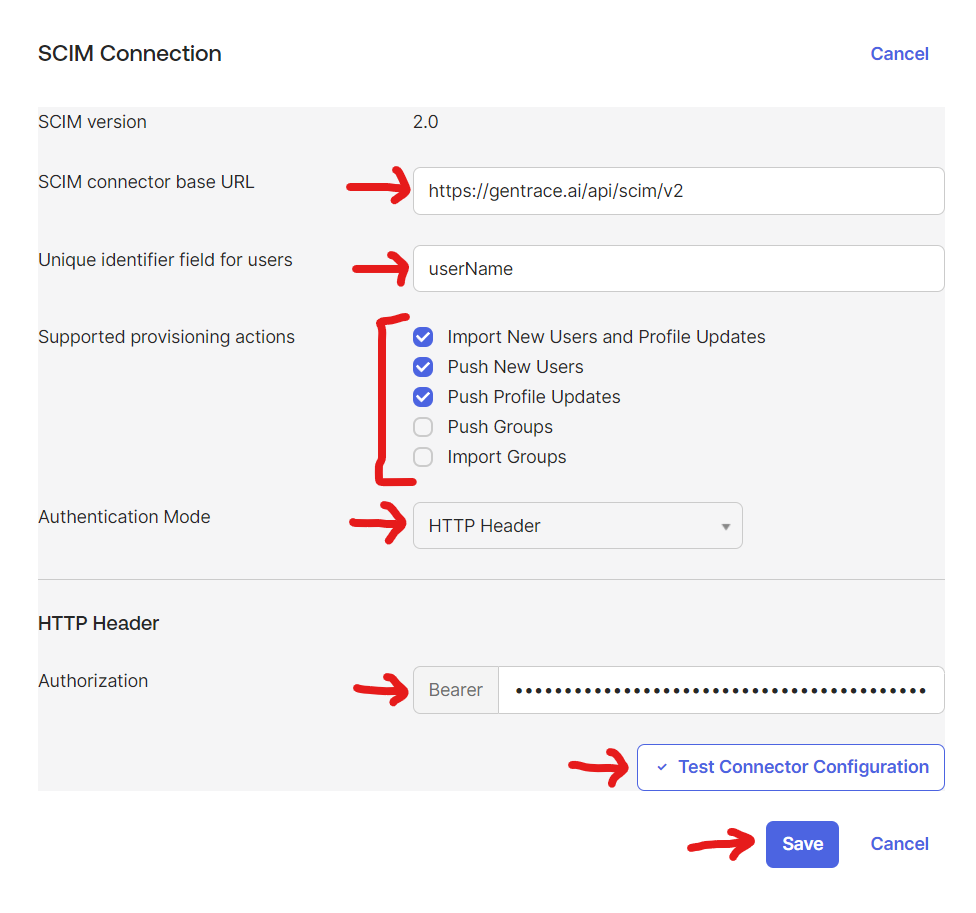Enable the Push Groups provisioning action
This screenshot has height=913, width=976.
coord(423,427)
